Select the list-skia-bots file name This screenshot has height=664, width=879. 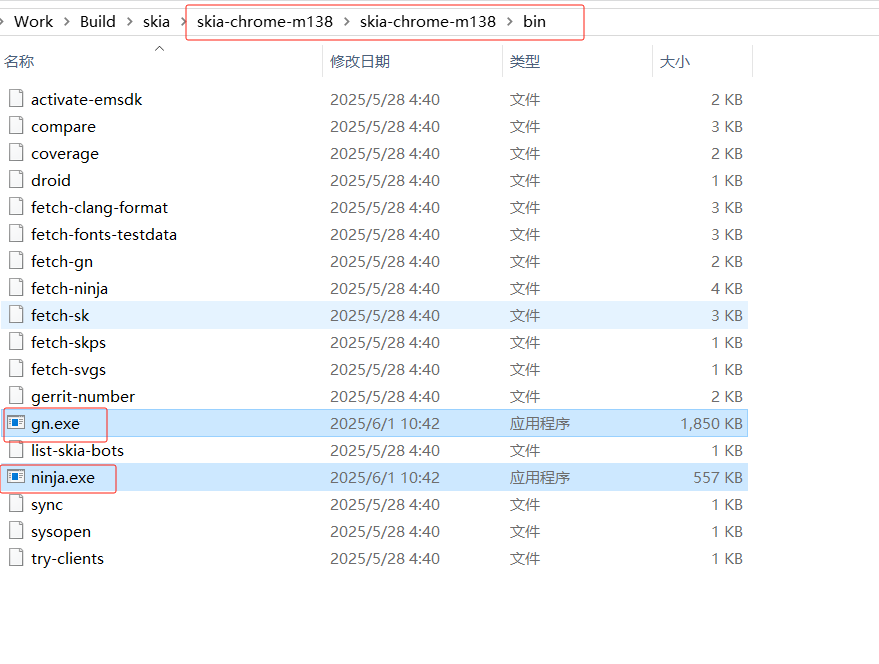(77, 451)
